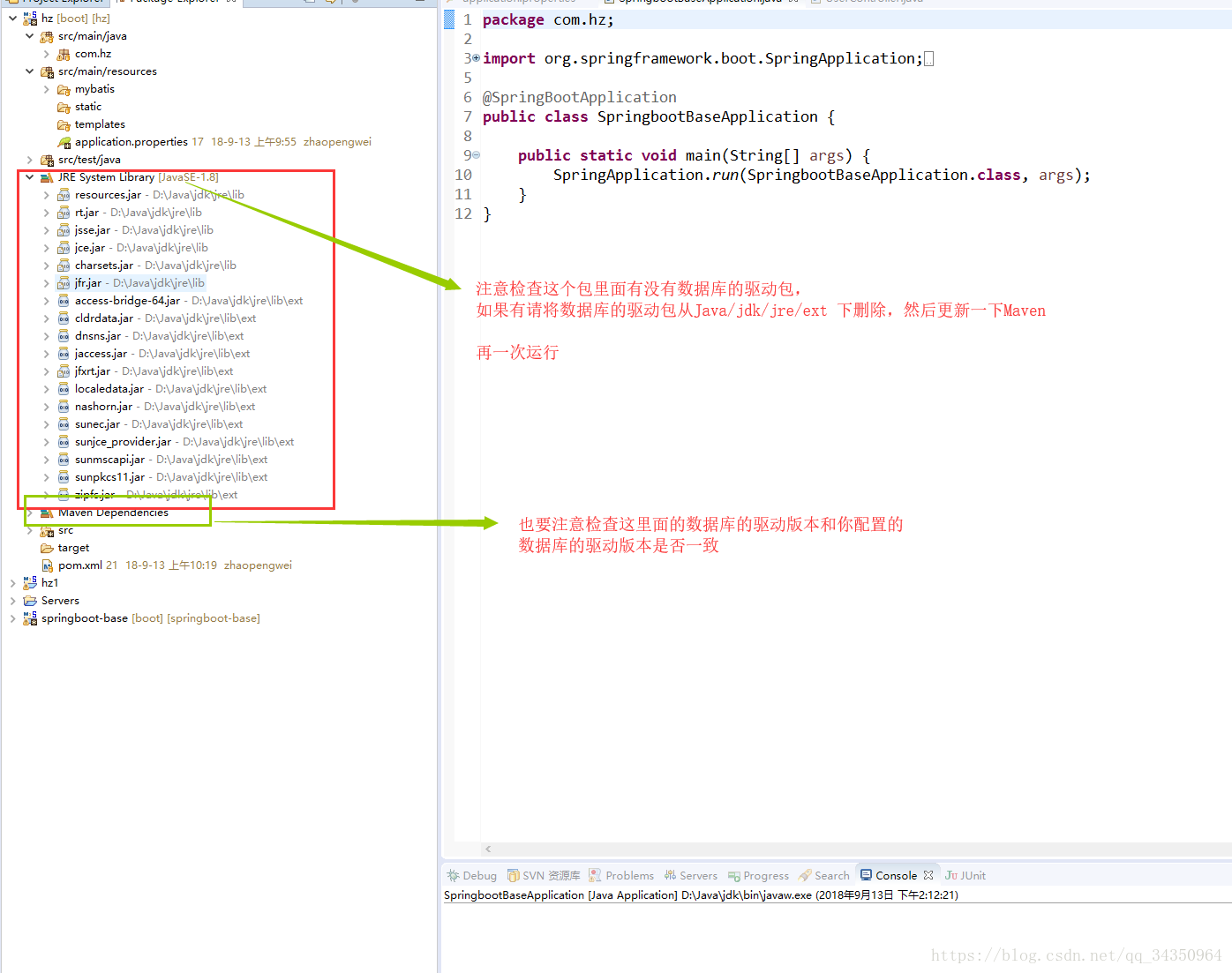Click the left arrow of editor horizontal scrollbar
The image size is (1232, 973).
tap(489, 849)
